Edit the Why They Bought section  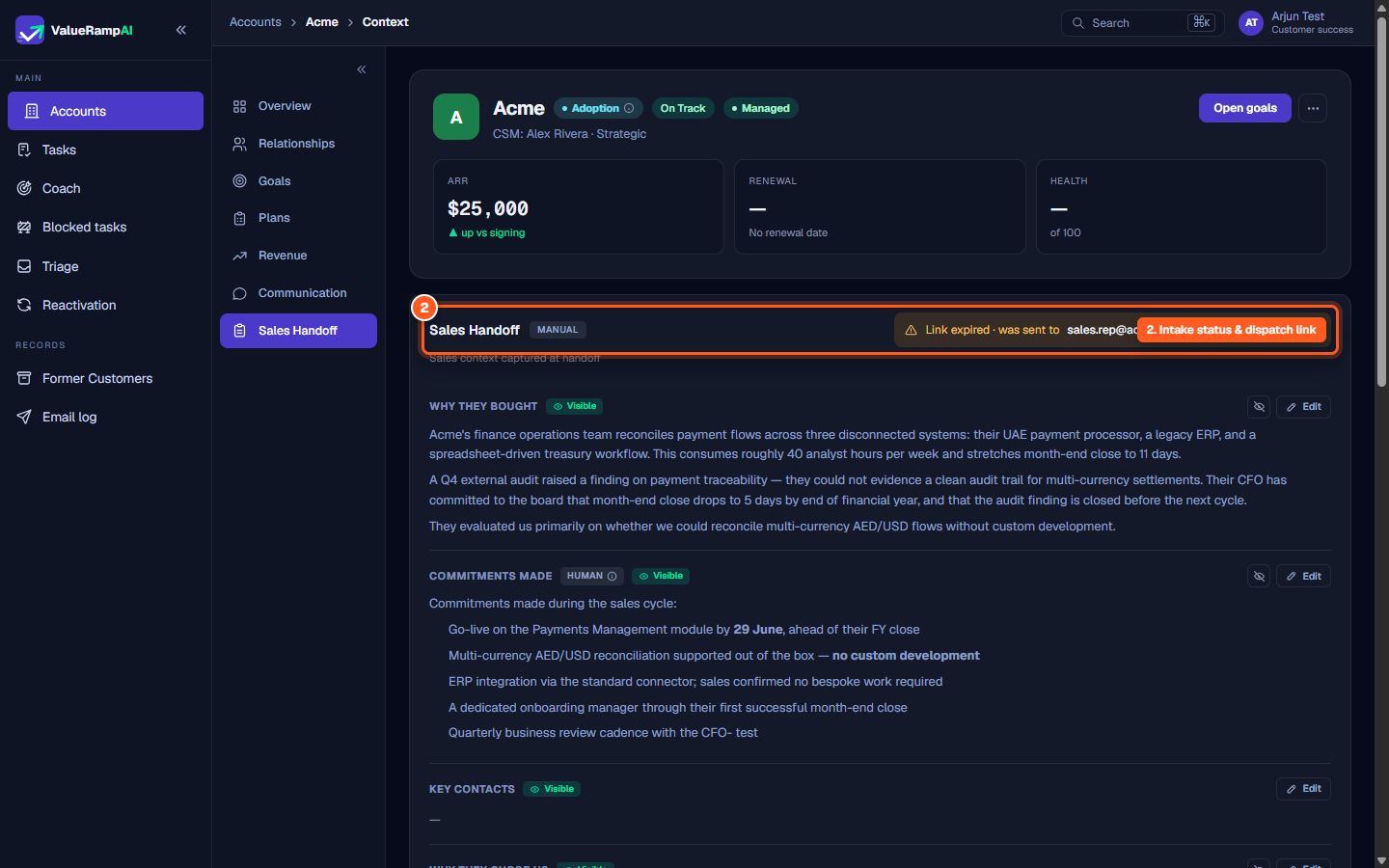pos(1303,407)
